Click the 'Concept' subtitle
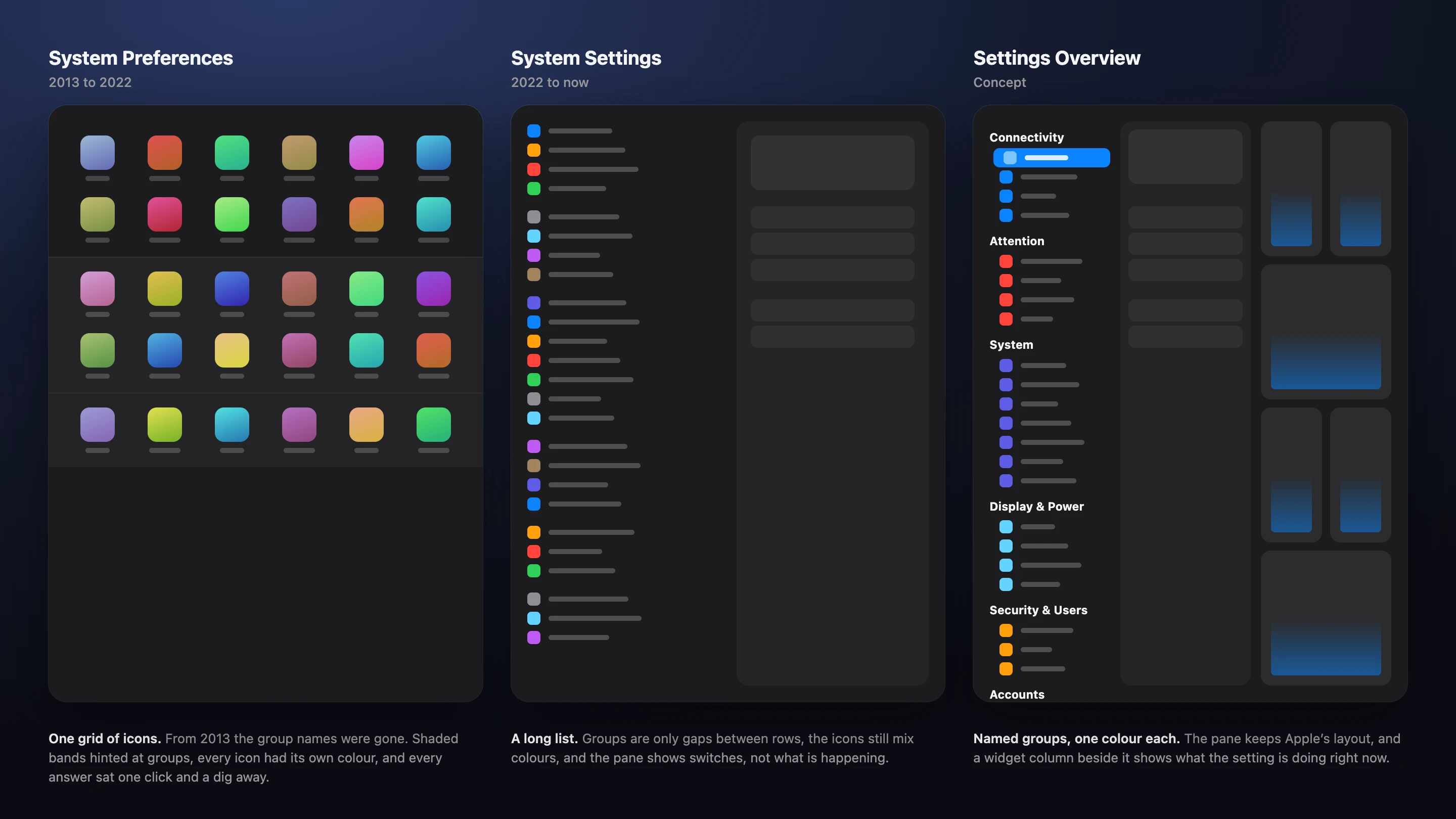 (999, 82)
